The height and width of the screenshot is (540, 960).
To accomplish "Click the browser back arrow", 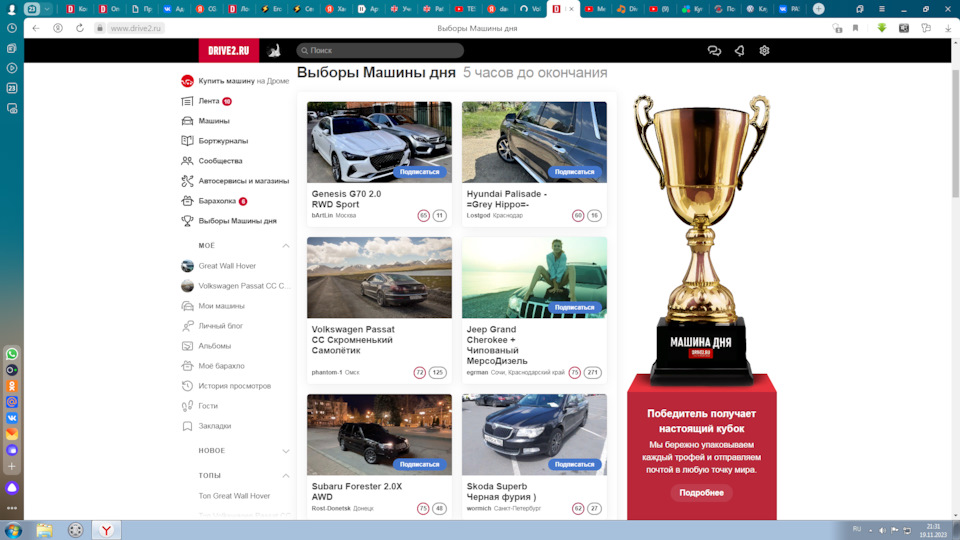I will 36,28.
